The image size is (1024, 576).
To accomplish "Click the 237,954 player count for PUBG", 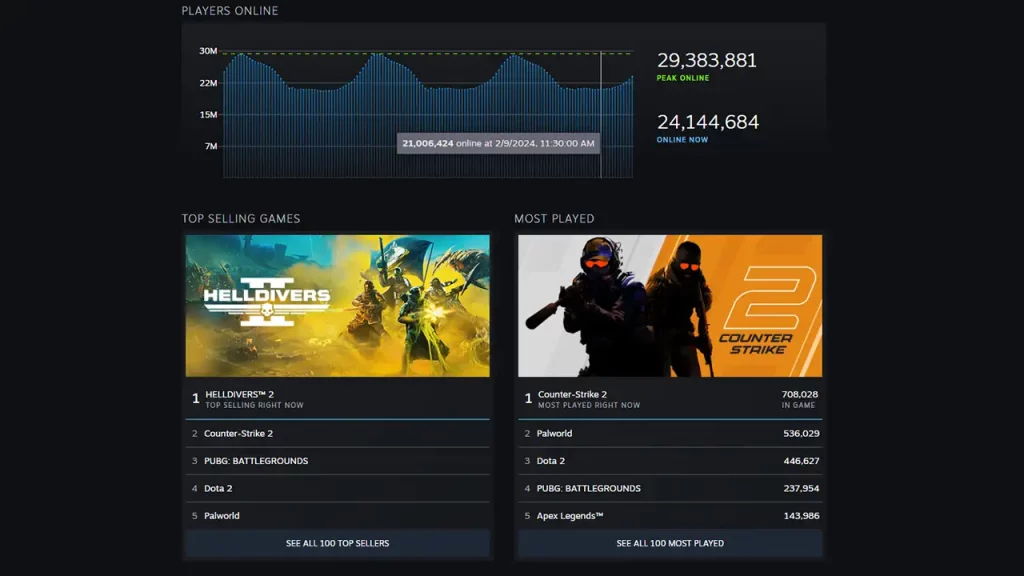I will pyautogui.click(x=801, y=488).
